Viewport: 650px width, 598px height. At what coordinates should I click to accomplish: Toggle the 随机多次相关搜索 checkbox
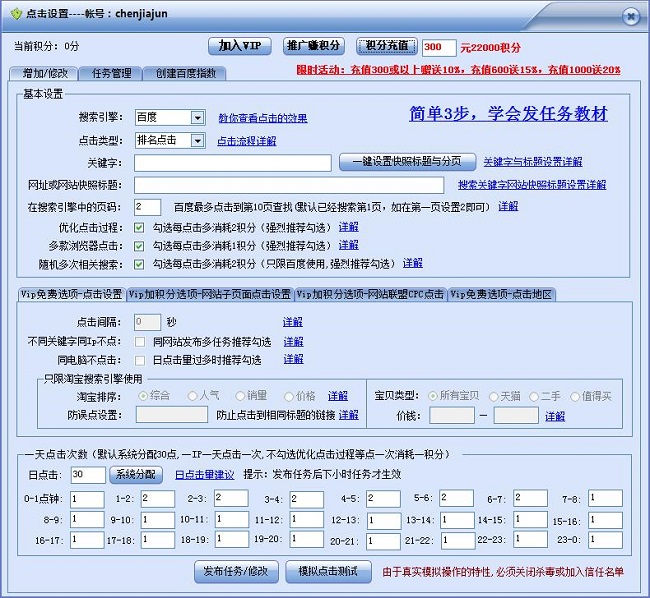click(139, 264)
